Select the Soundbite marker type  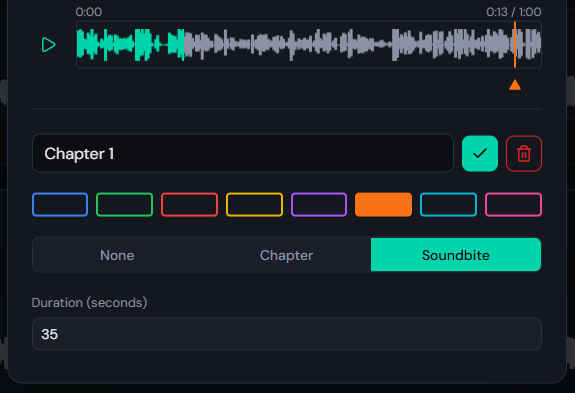tap(456, 255)
